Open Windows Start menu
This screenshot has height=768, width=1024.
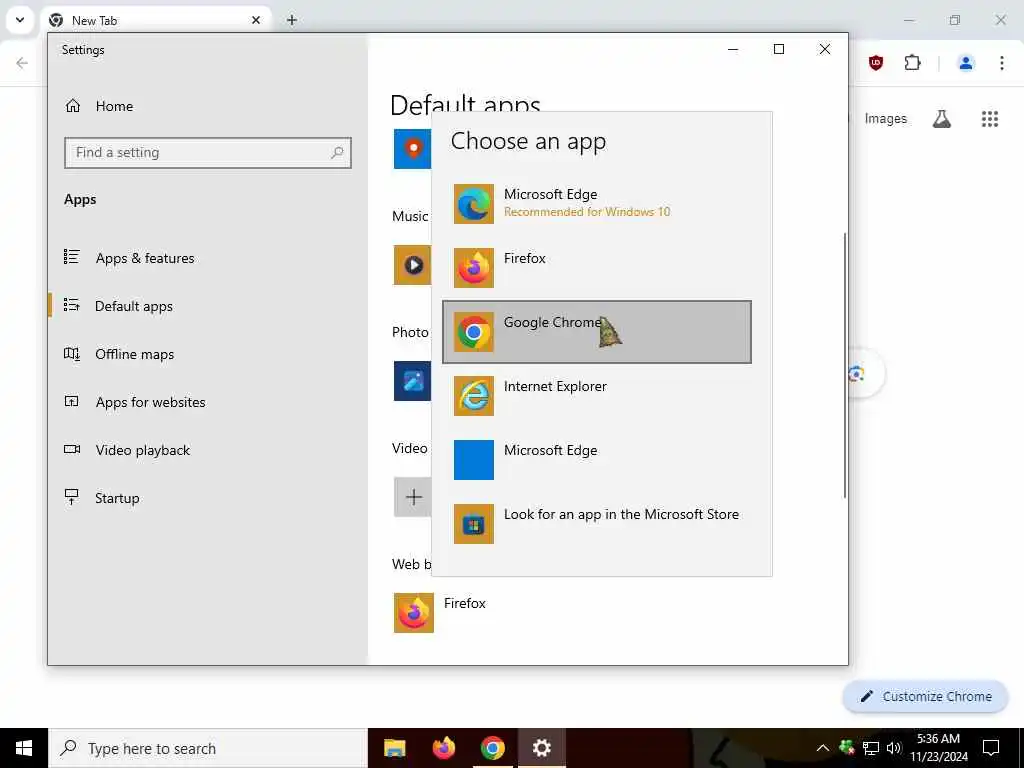tap(24, 748)
